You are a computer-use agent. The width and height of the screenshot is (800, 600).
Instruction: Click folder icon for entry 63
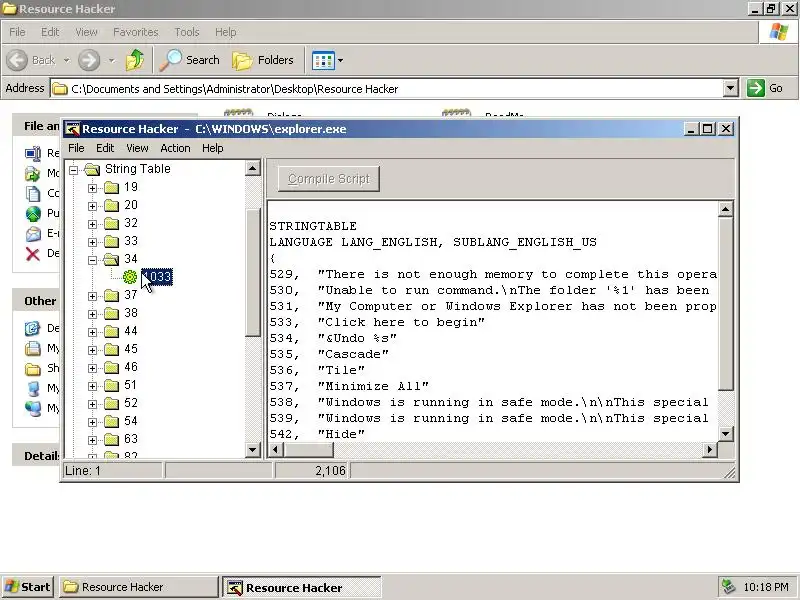[x=111, y=439]
